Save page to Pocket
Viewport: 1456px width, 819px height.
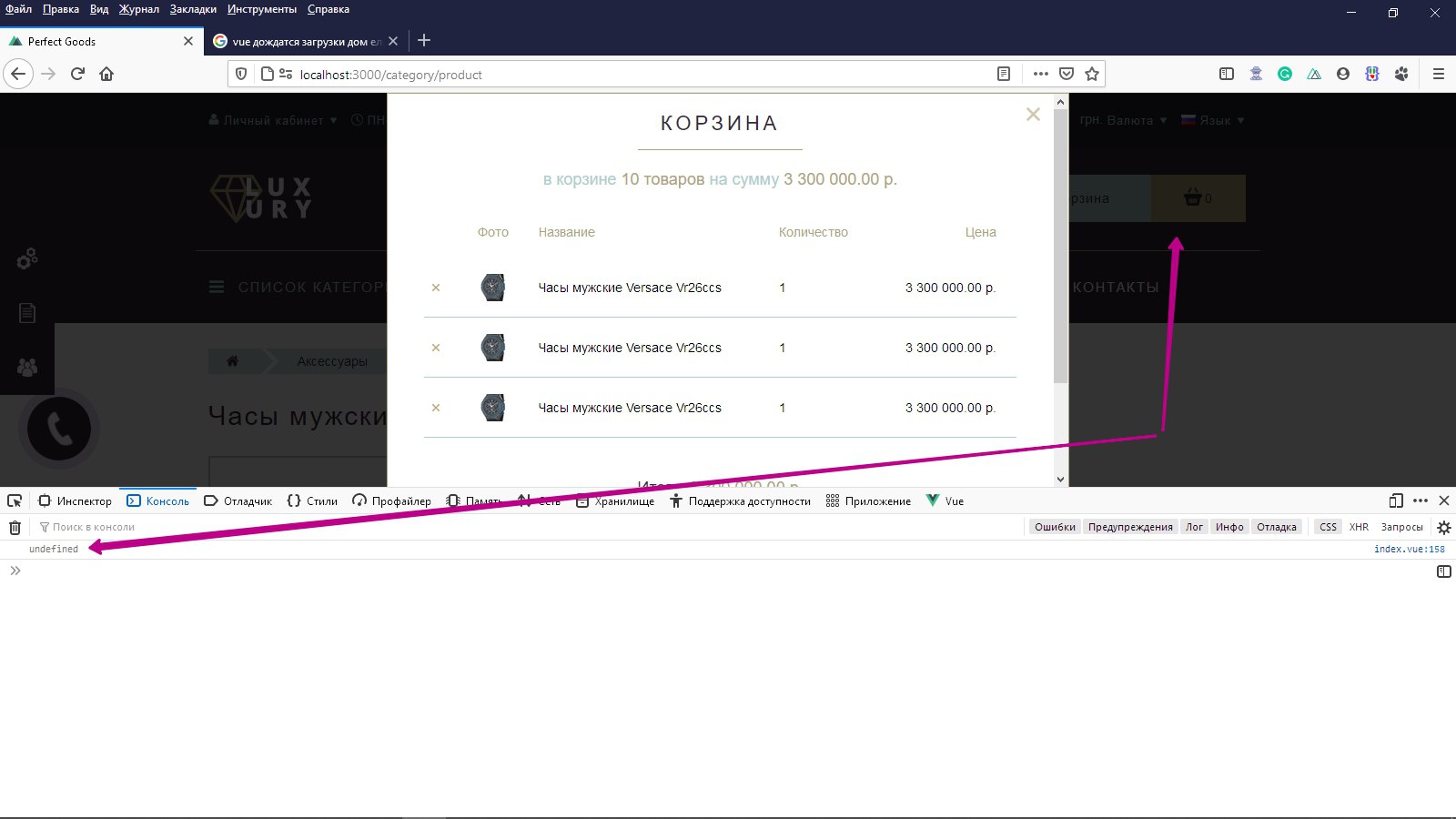(1067, 74)
